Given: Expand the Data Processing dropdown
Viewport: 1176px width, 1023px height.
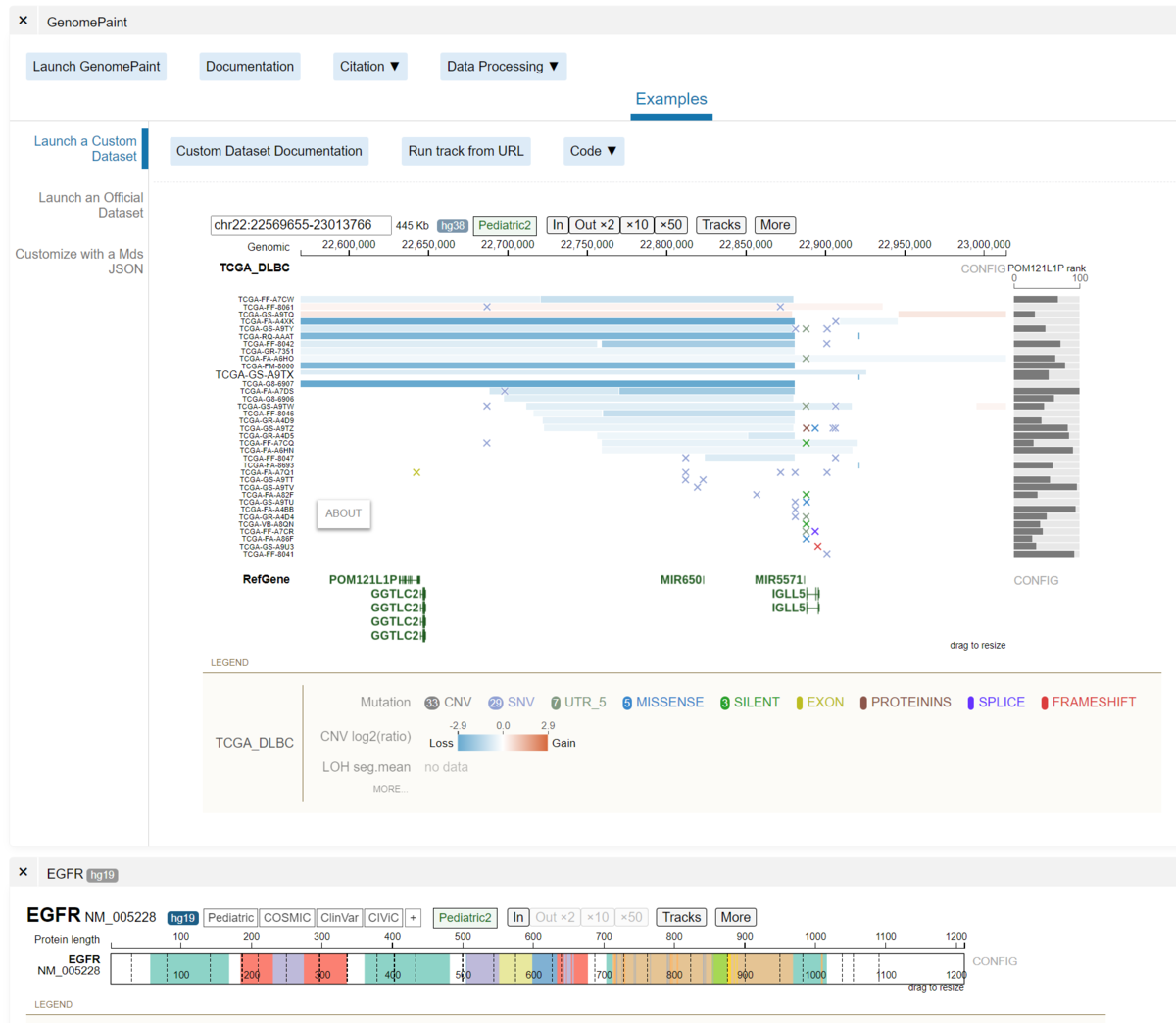Looking at the screenshot, I should [503, 67].
